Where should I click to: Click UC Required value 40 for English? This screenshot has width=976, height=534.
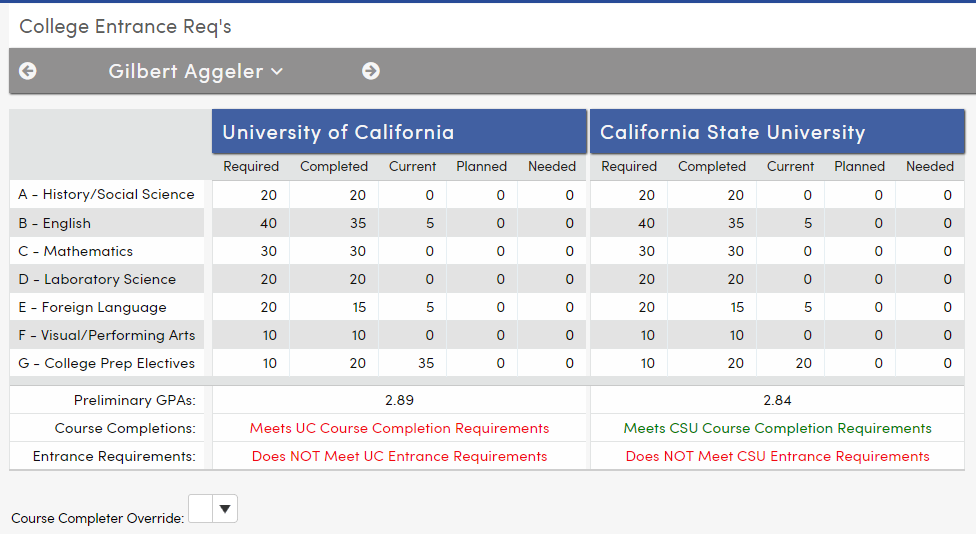click(x=268, y=223)
